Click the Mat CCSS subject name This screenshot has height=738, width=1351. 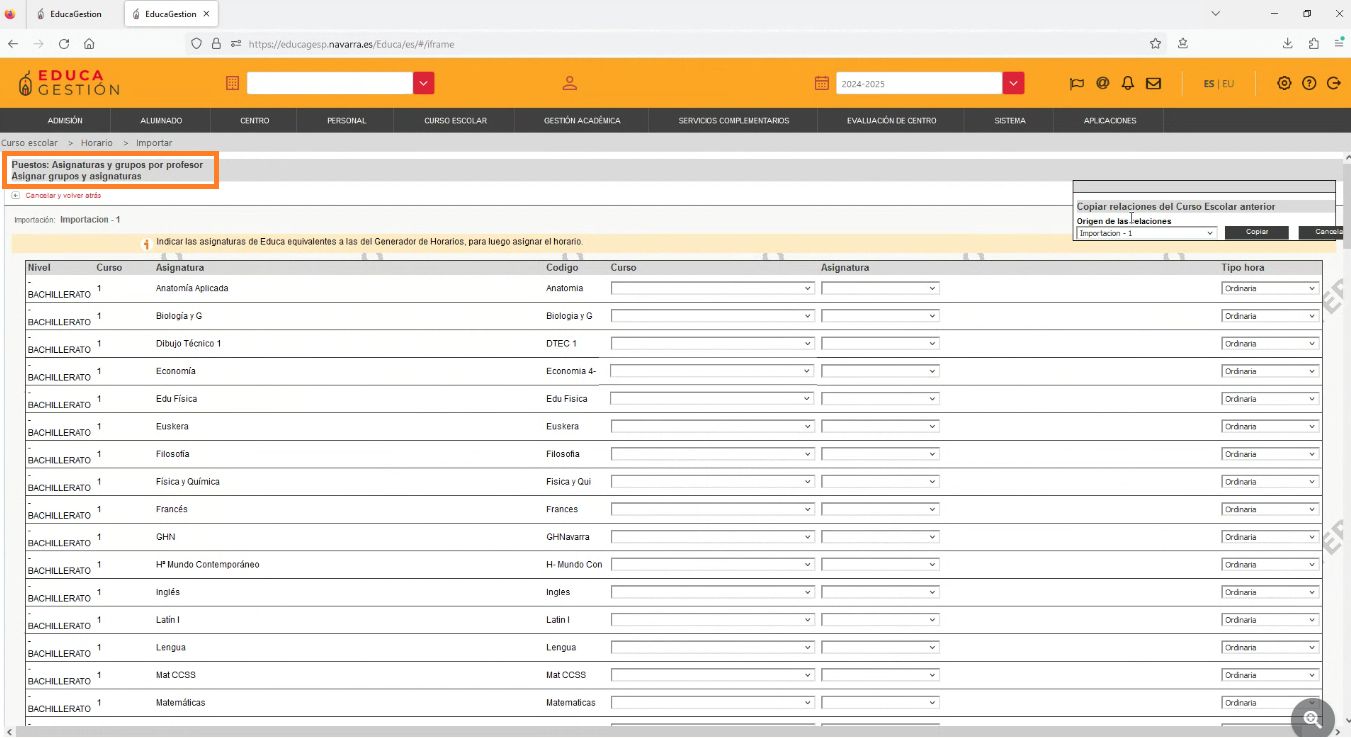[x=176, y=675]
